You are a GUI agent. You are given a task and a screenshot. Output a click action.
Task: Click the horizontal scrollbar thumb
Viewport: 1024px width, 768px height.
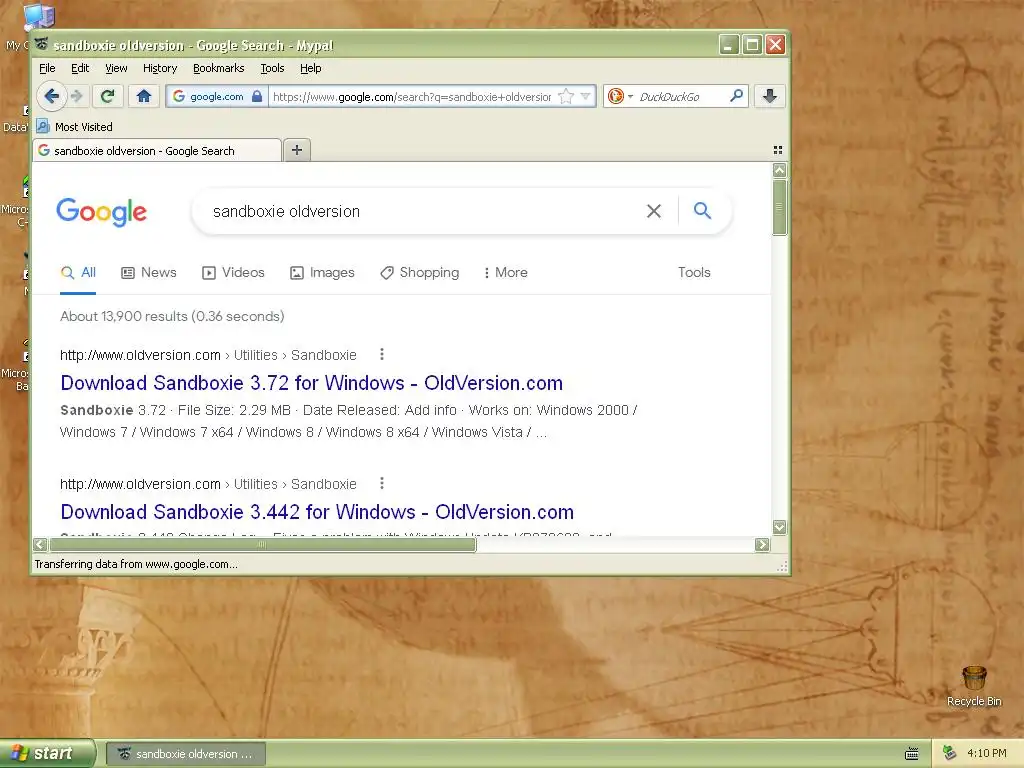click(263, 544)
